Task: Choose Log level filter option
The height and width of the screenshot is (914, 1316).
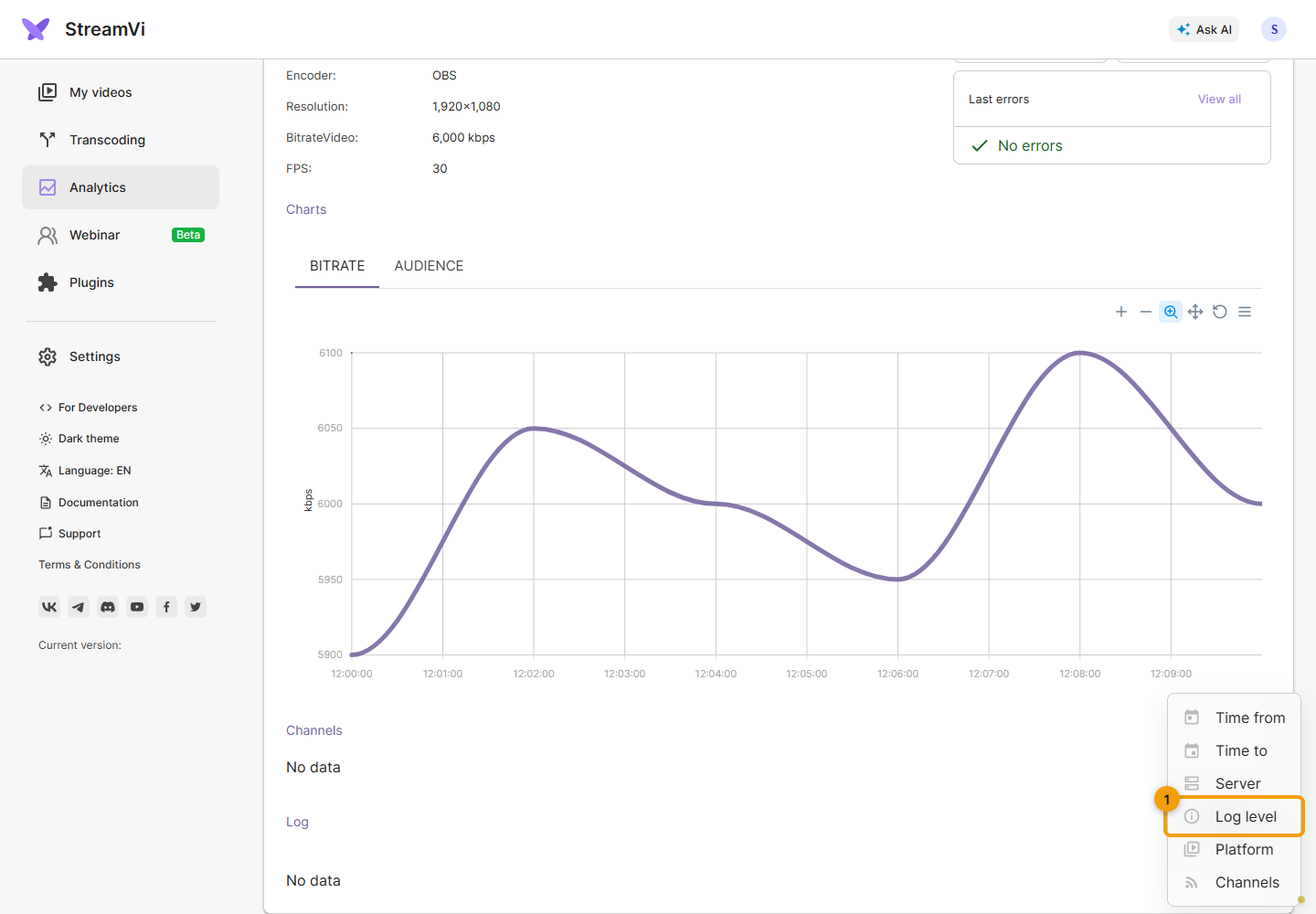Action: tap(1235, 816)
